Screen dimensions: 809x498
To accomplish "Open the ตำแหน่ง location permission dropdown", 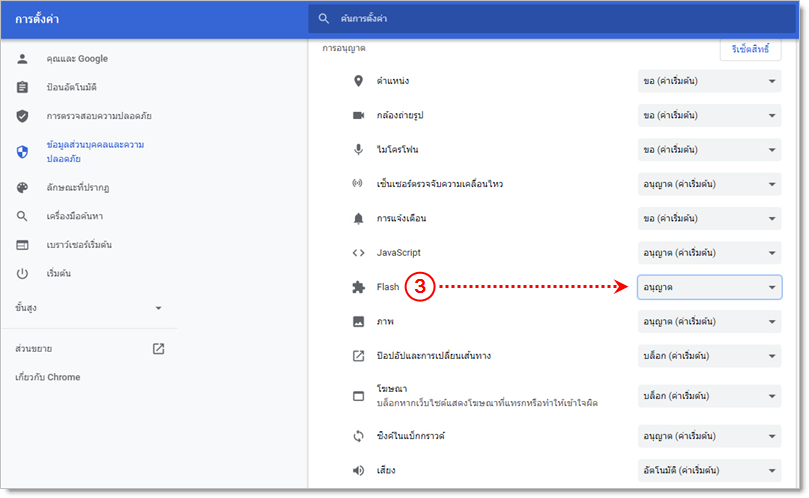I will click(x=709, y=81).
